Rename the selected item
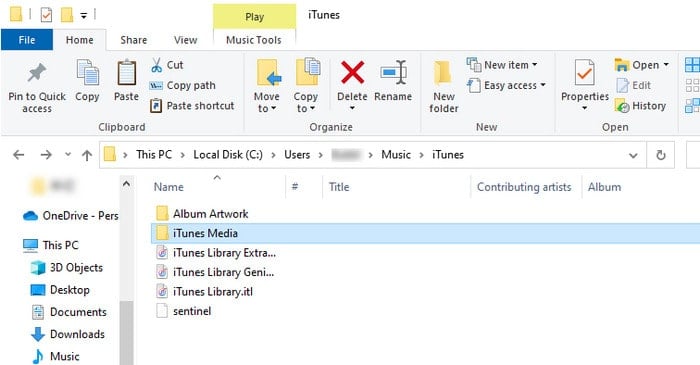This screenshot has width=700, height=365. (393, 81)
